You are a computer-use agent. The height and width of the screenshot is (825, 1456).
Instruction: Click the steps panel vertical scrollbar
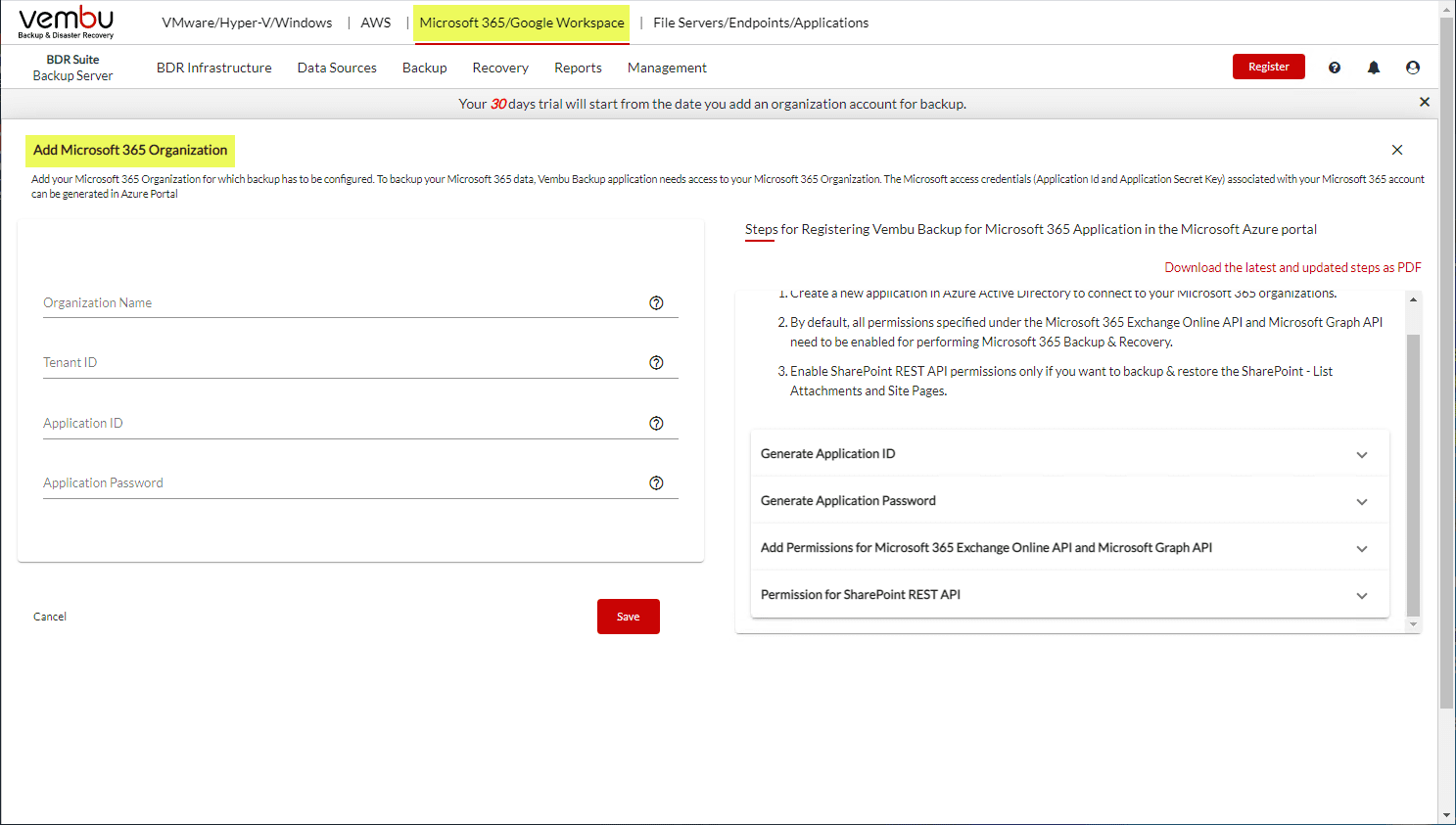coord(1412,475)
